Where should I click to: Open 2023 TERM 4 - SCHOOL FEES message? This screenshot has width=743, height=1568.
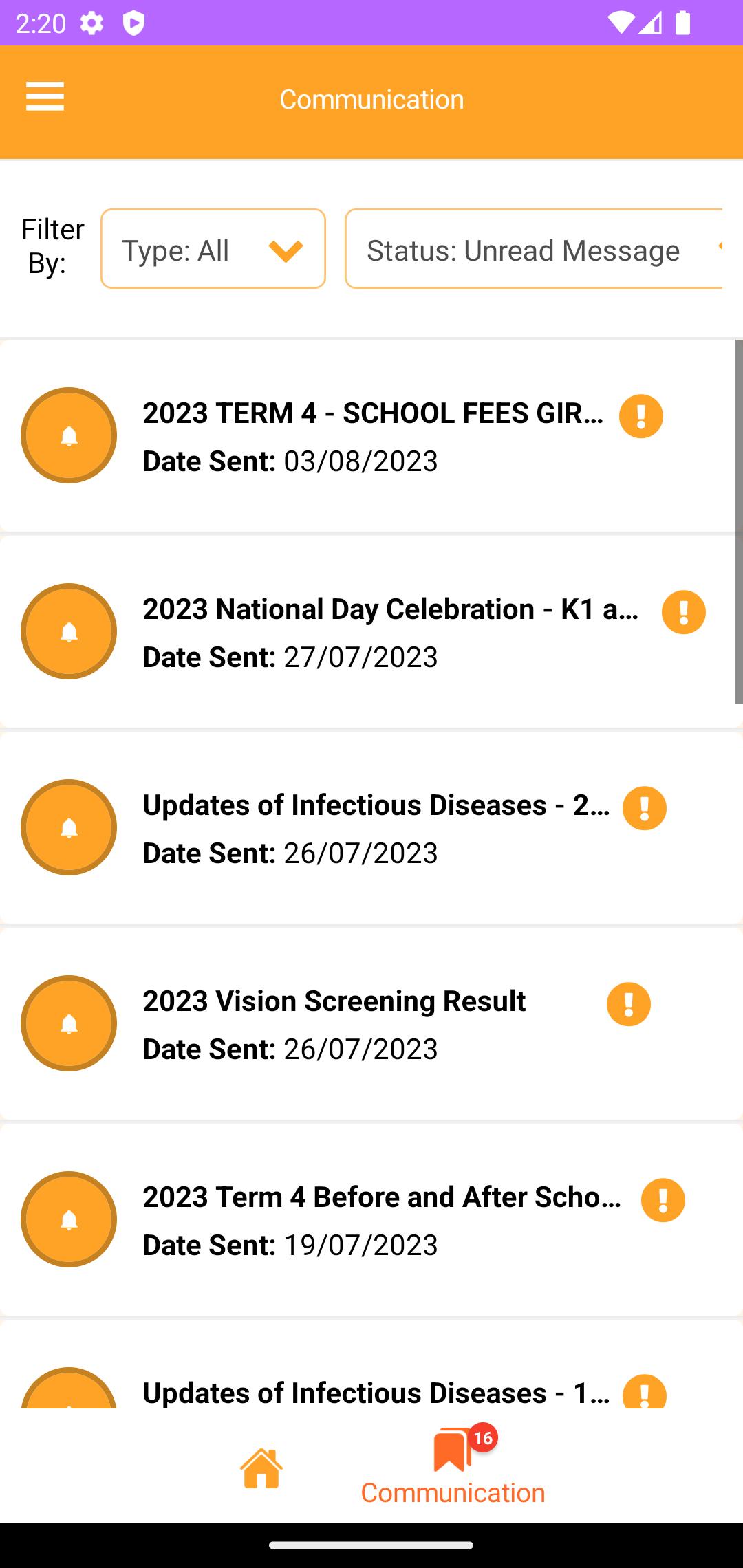[370, 436]
